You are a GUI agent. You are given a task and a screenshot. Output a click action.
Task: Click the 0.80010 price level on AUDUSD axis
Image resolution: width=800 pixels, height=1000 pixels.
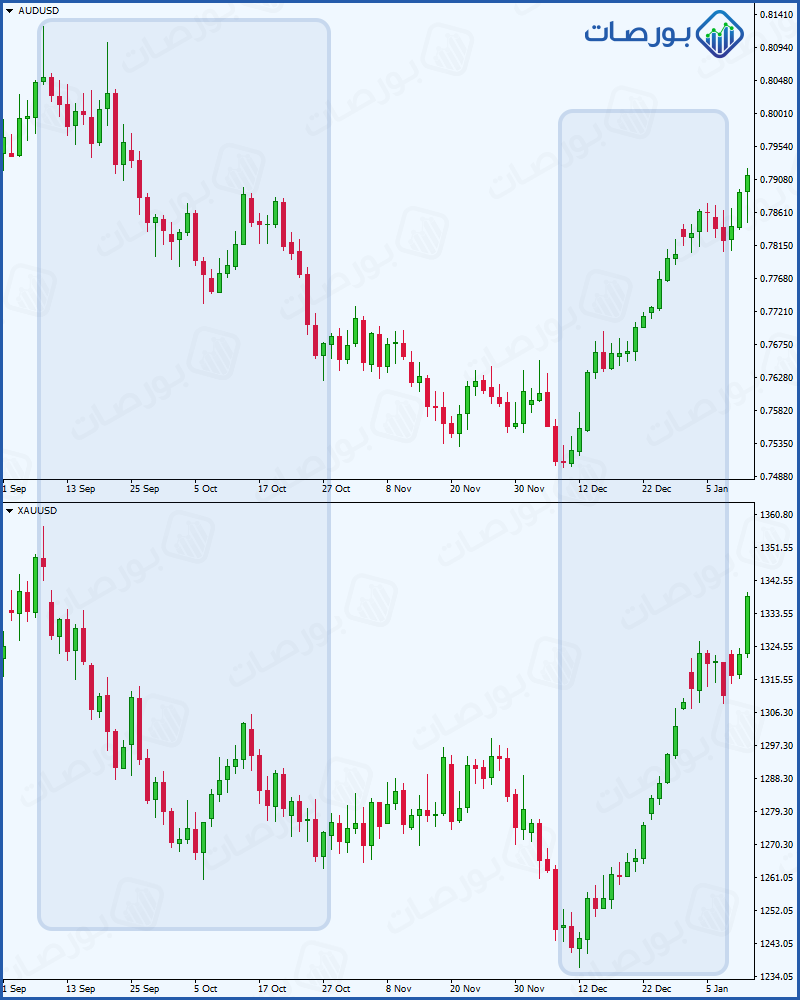coord(775,114)
